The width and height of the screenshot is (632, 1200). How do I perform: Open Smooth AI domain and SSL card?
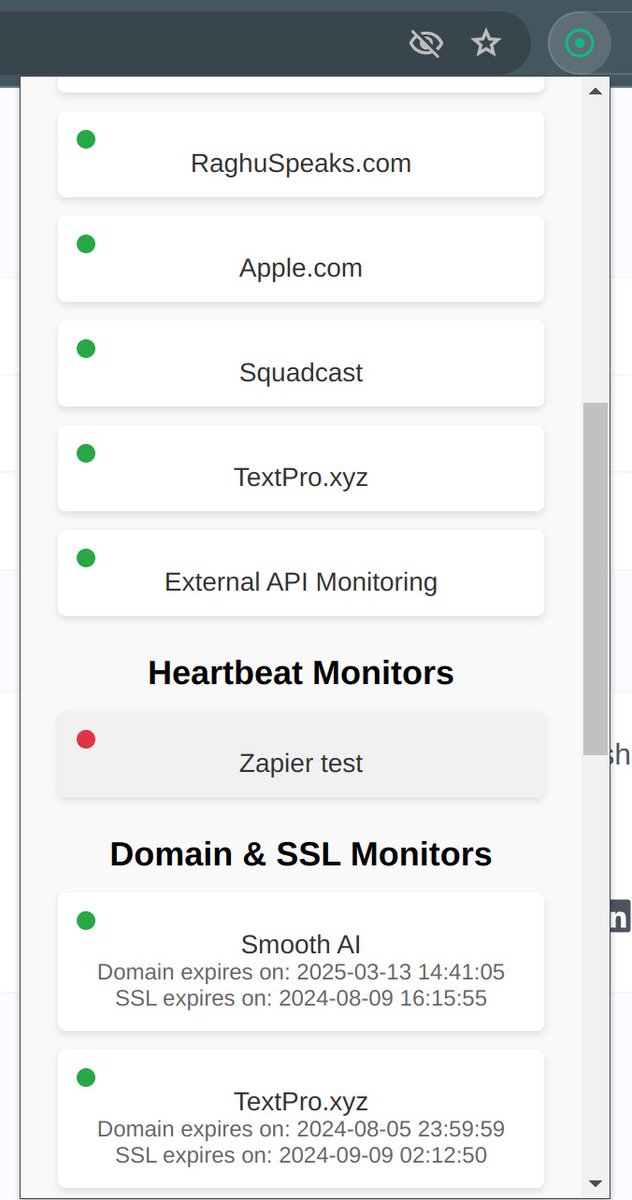tap(301, 961)
